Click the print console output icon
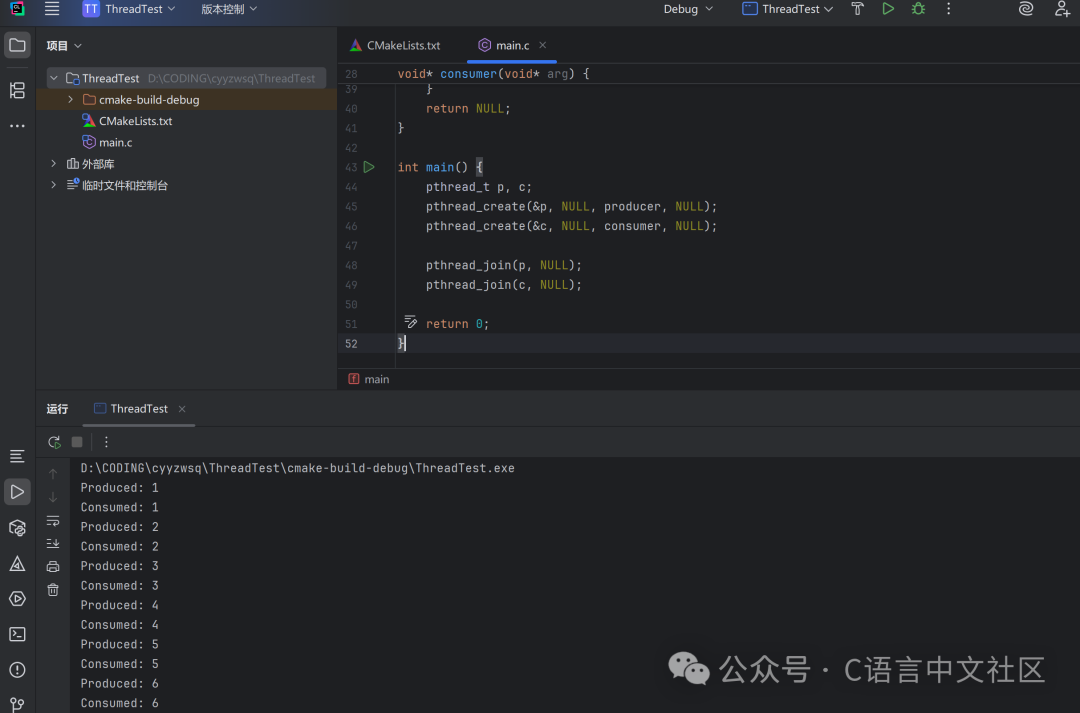Image resolution: width=1080 pixels, height=713 pixels. (x=53, y=567)
